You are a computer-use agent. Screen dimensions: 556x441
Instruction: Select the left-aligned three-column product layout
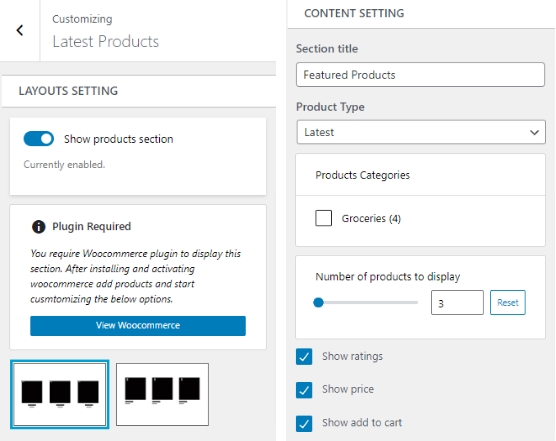[x=162, y=394]
